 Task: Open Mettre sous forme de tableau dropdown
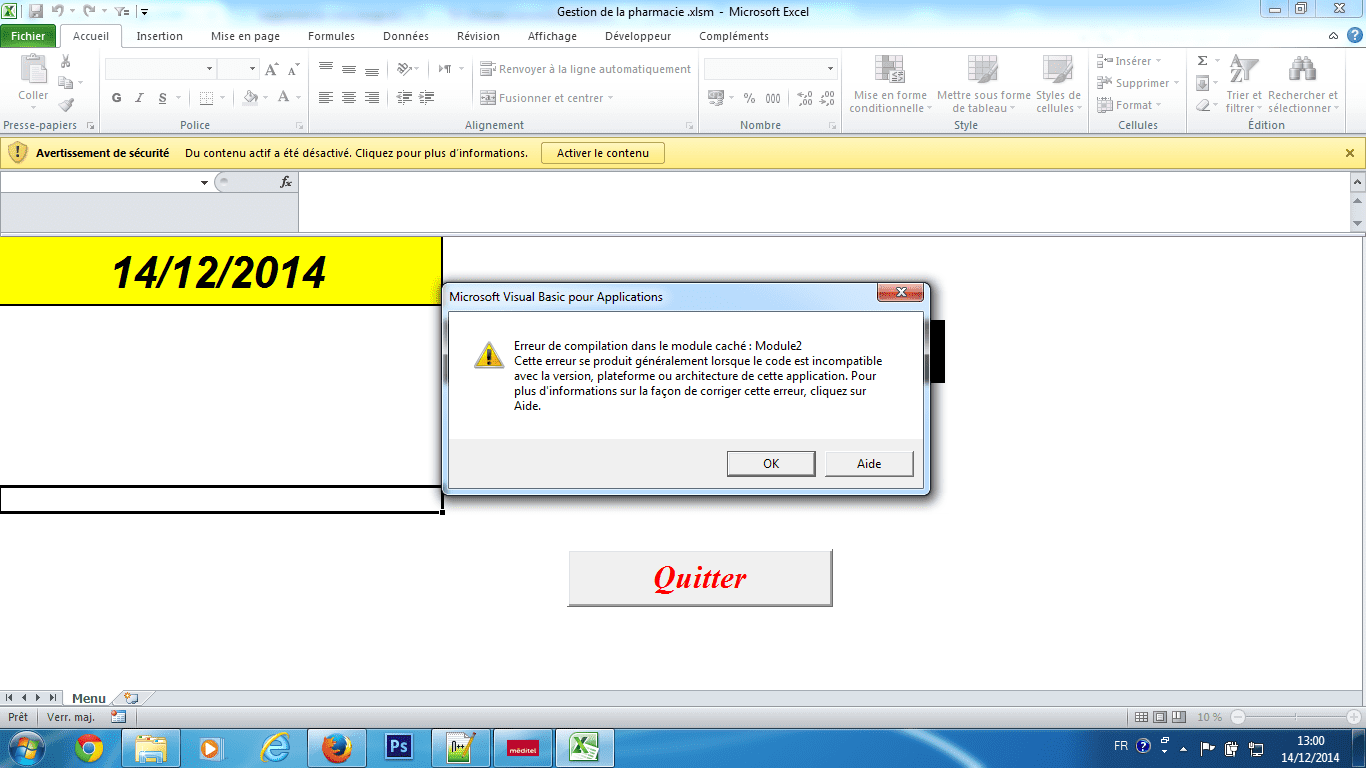coord(983,84)
